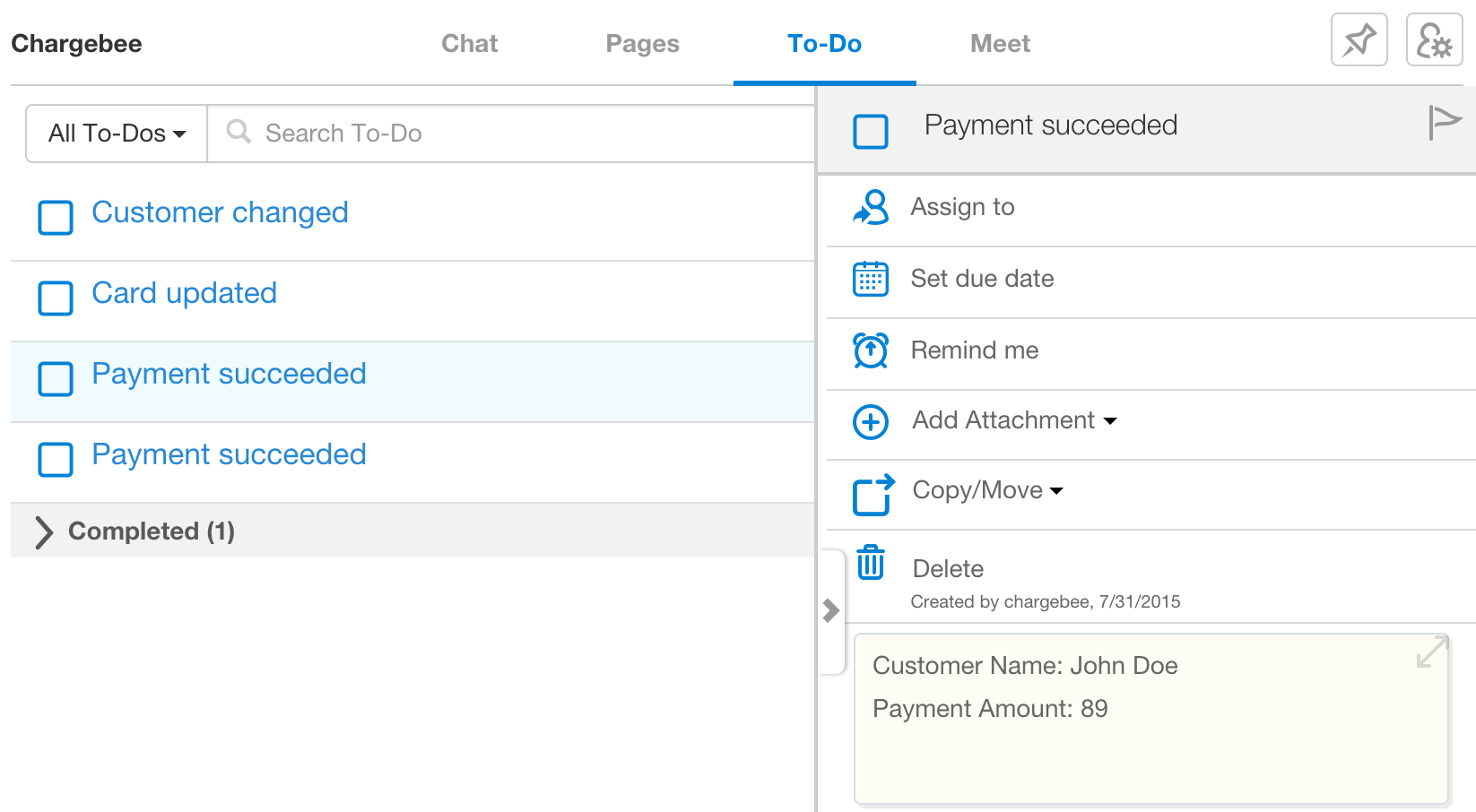Check the Customer changed to-do checkbox
Image resolution: width=1476 pixels, height=812 pixels.
click(x=56, y=217)
